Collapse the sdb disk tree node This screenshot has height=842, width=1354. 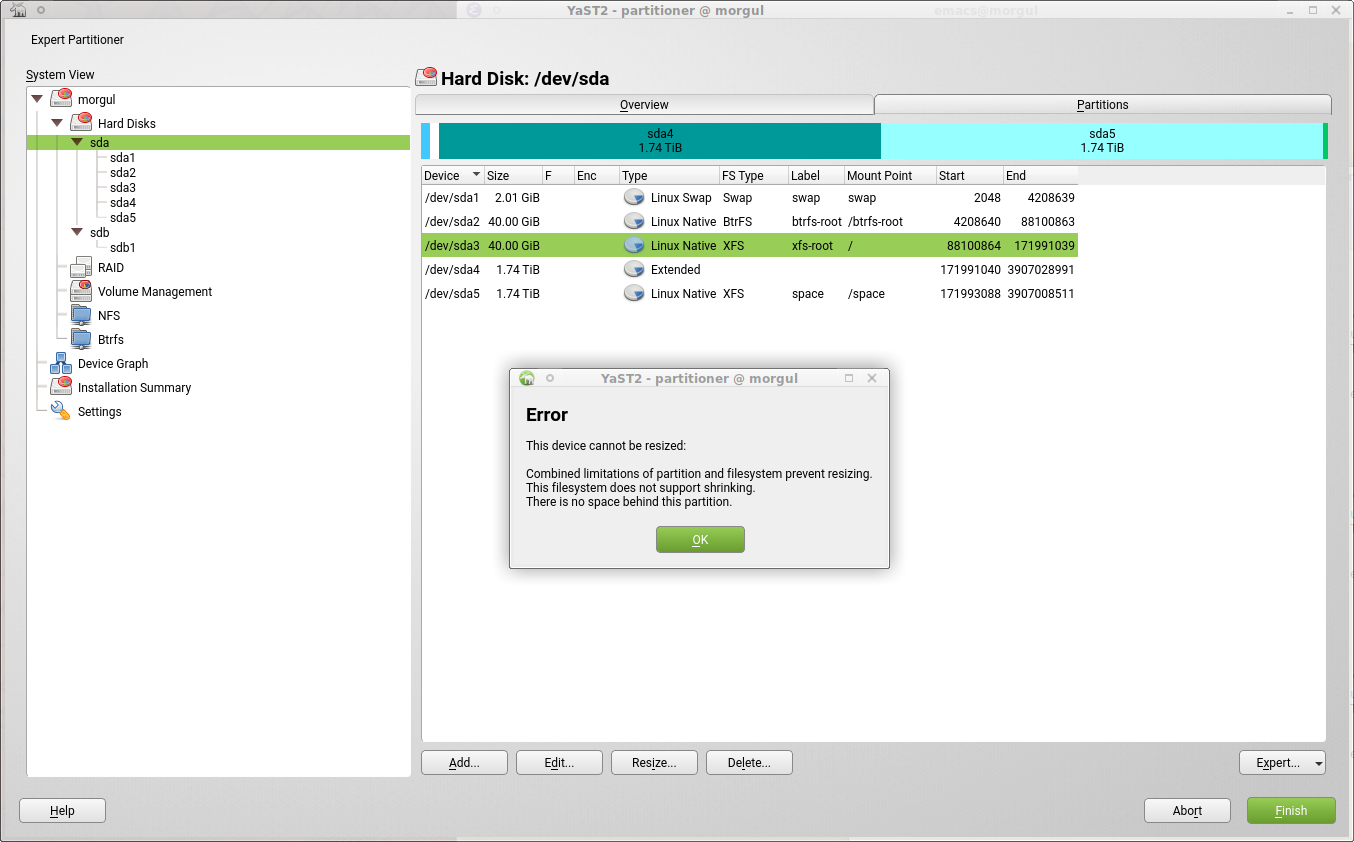pyautogui.click(x=77, y=233)
